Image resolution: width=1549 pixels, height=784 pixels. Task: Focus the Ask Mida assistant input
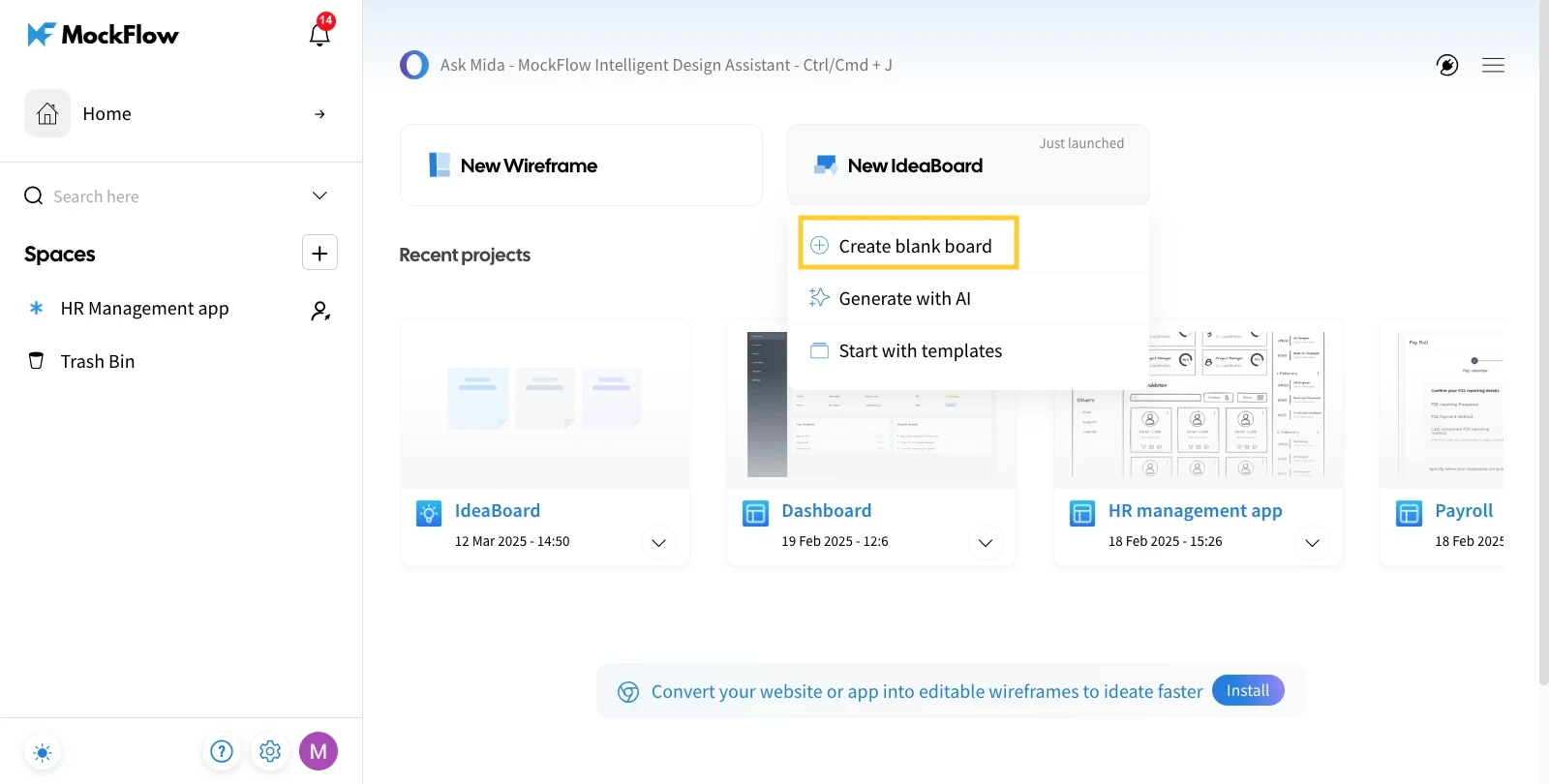[666, 65]
